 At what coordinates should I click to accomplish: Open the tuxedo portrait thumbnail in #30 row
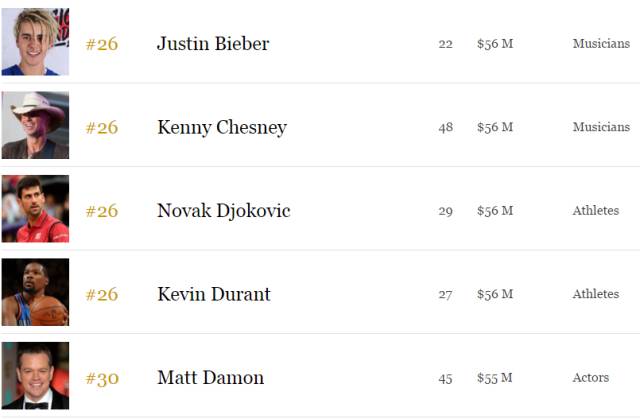click(36, 376)
